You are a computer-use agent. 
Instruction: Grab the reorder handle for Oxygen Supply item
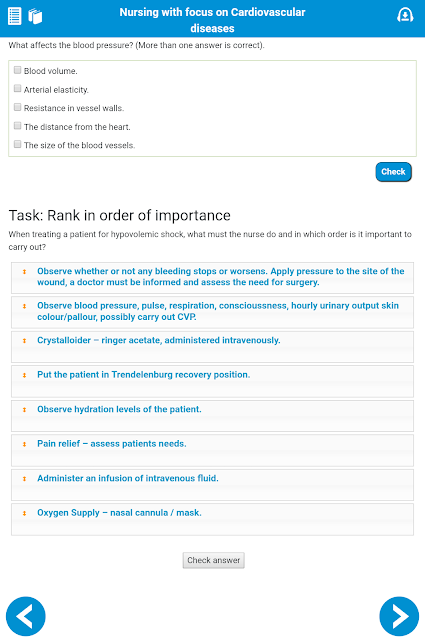pos(24,513)
